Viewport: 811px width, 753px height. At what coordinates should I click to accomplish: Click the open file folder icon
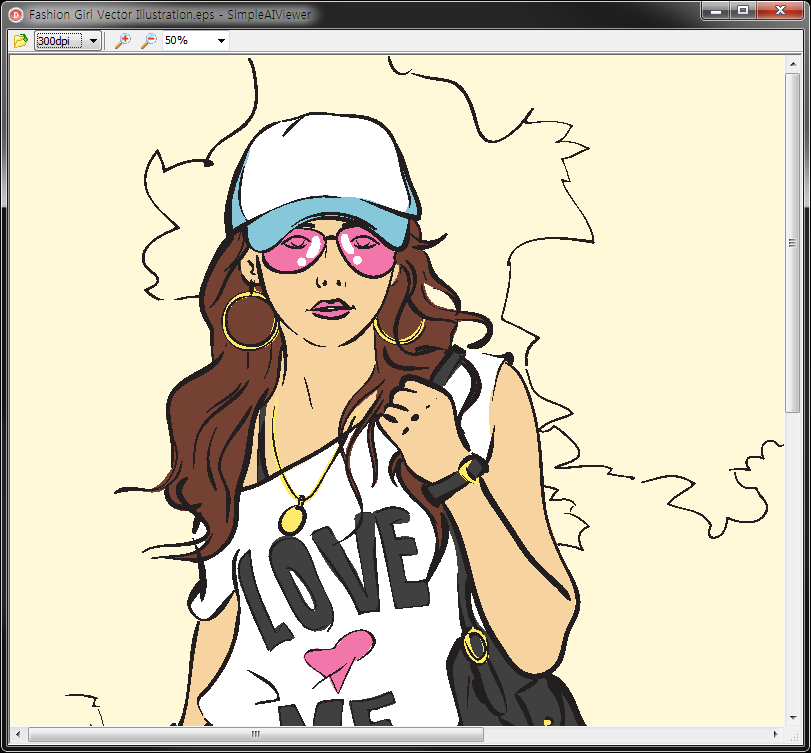tap(20, 41)
